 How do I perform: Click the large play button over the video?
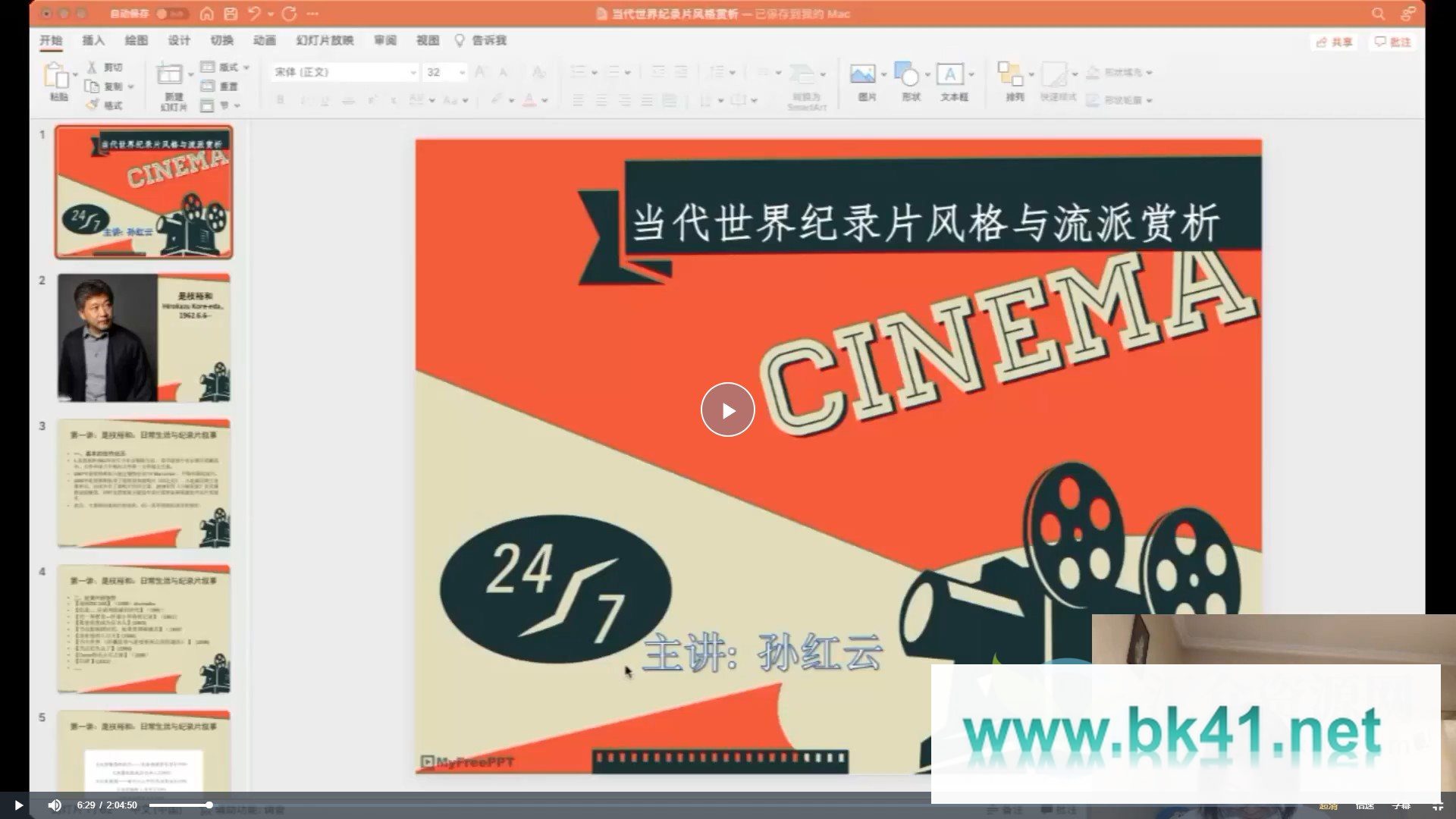click(727, 409)
